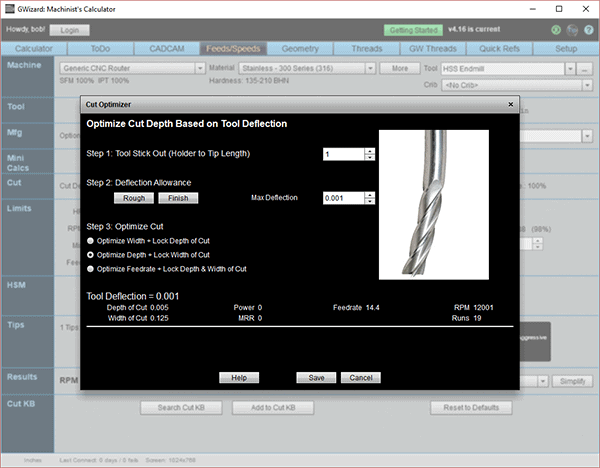600x468 pixels.
Task: Open the Quick Refs tab
Action: pyautogui.click(x=499, y=49)
